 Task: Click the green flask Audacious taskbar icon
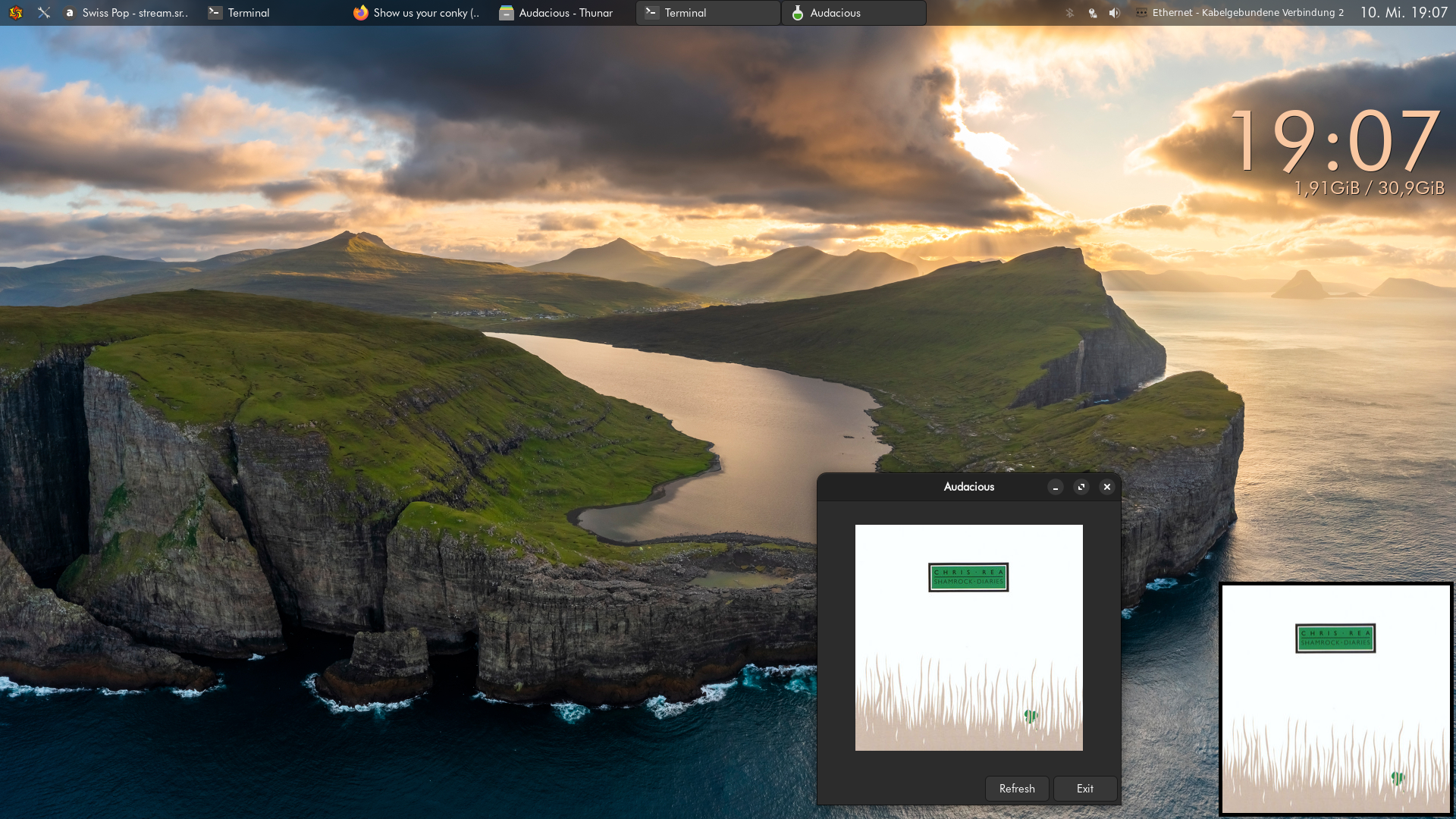click(x=797, y=13)
